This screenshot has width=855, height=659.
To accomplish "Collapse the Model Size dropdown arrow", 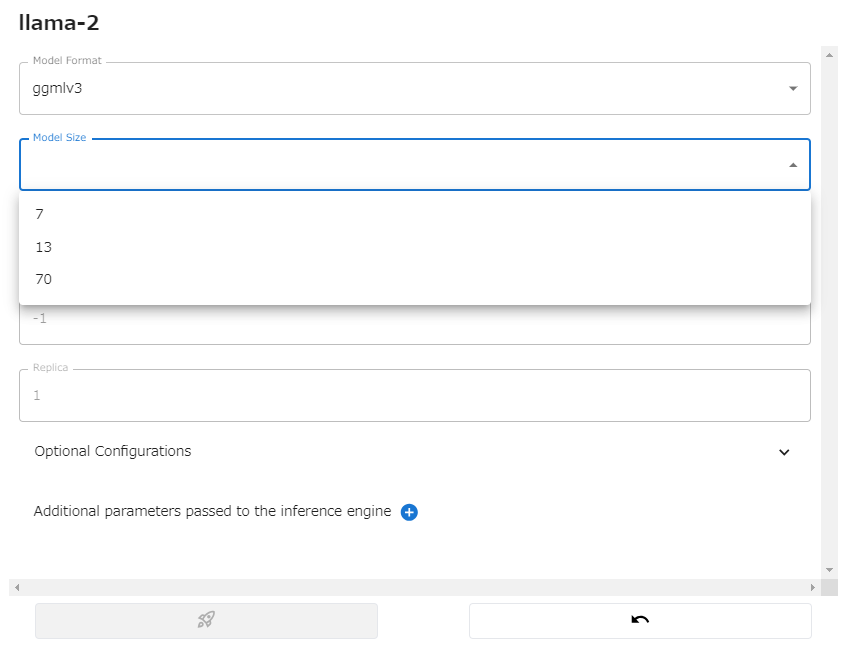I will pos(793,165).
